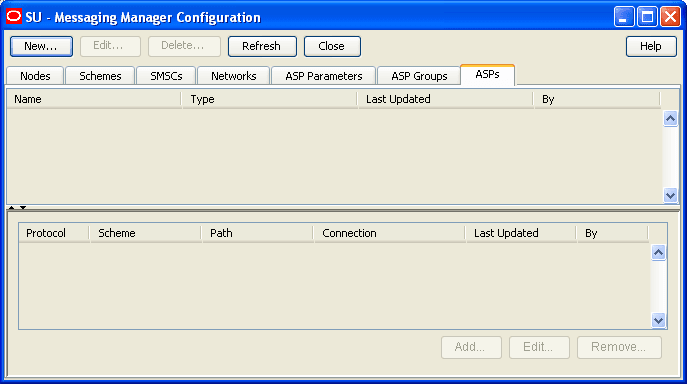Open the SMSCs tab
687x384 pixels.
click(x=166, y=76)
